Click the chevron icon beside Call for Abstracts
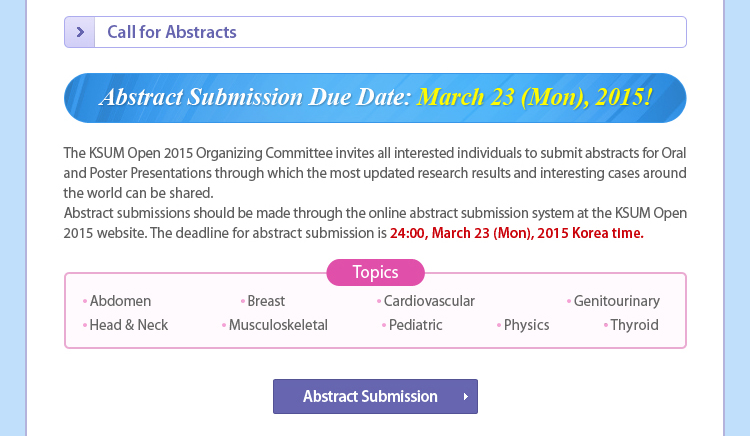Image resolution: width=750 pixels, height=436 pixels. coord(80,32)
